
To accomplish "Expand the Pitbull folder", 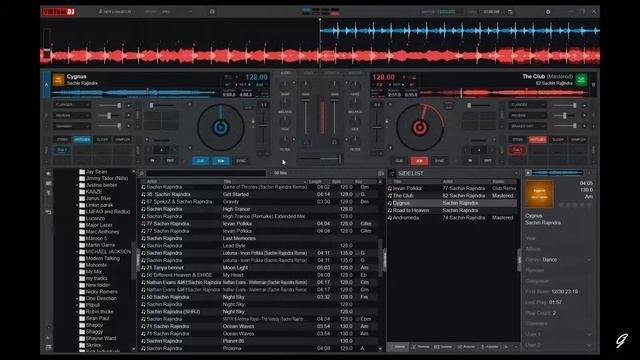I will (x=77, y=305).
